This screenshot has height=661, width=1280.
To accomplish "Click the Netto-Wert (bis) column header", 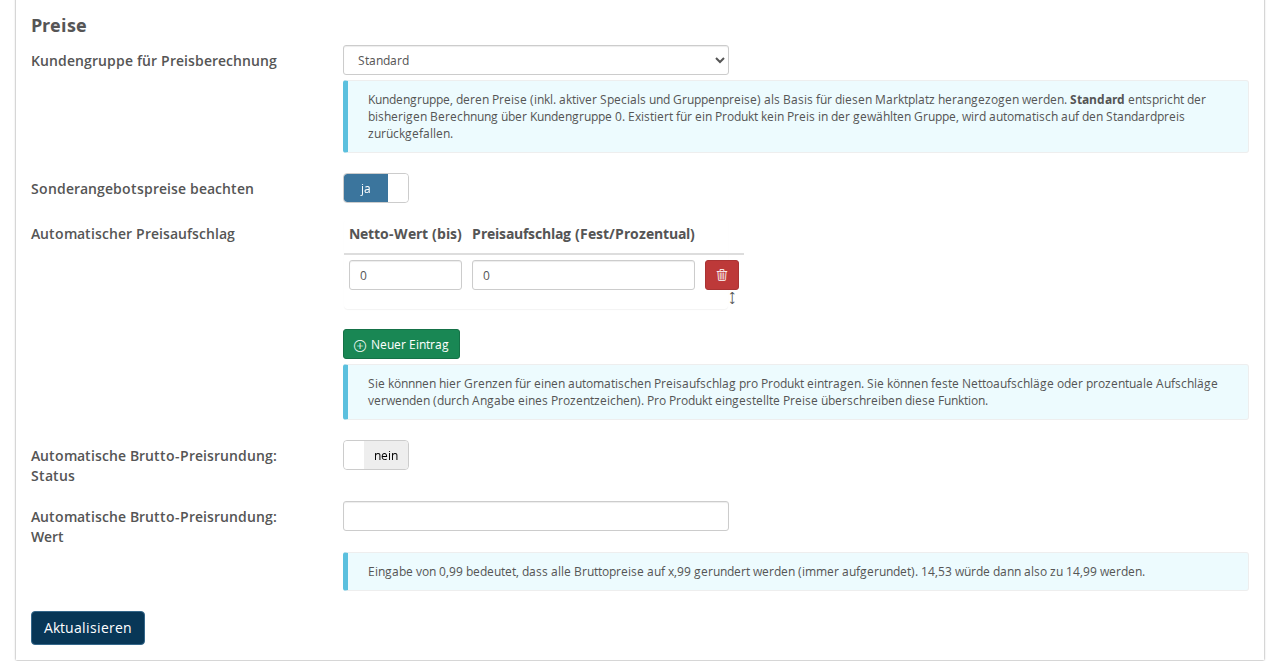I will click(x=405, y=234).
